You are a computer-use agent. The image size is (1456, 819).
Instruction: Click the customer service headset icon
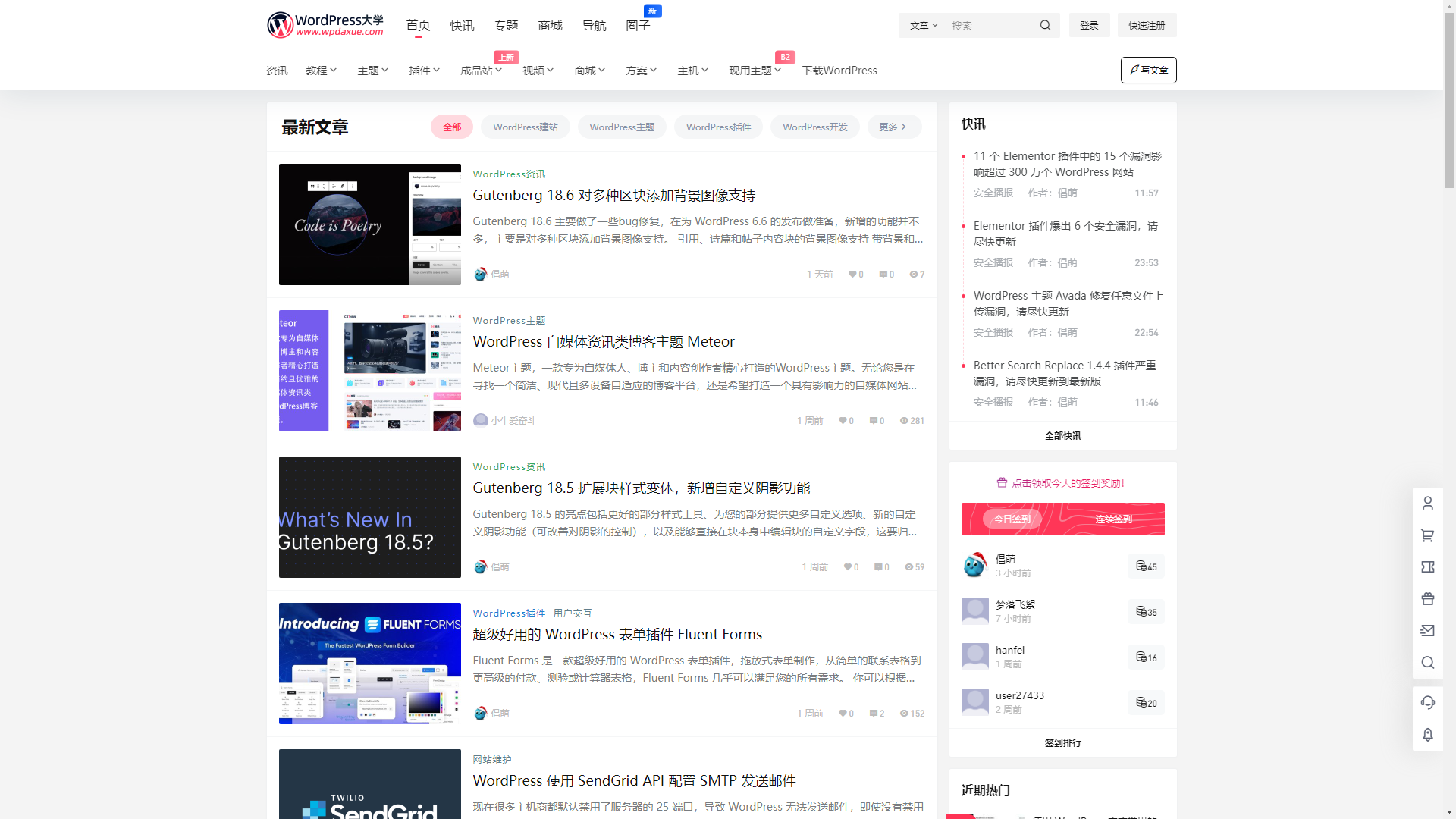tap(1427, 702)
